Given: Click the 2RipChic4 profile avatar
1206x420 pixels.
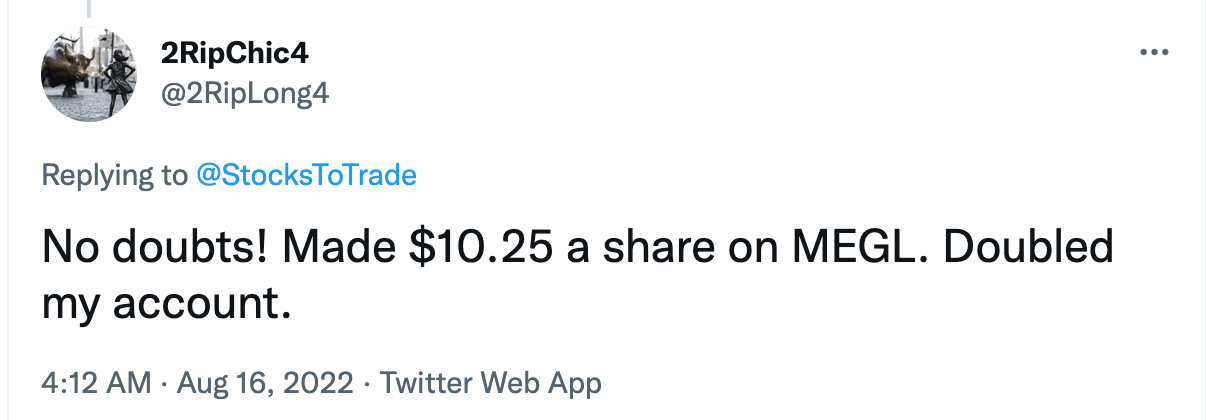Looking at the screenshot, I should coord(87,74).
